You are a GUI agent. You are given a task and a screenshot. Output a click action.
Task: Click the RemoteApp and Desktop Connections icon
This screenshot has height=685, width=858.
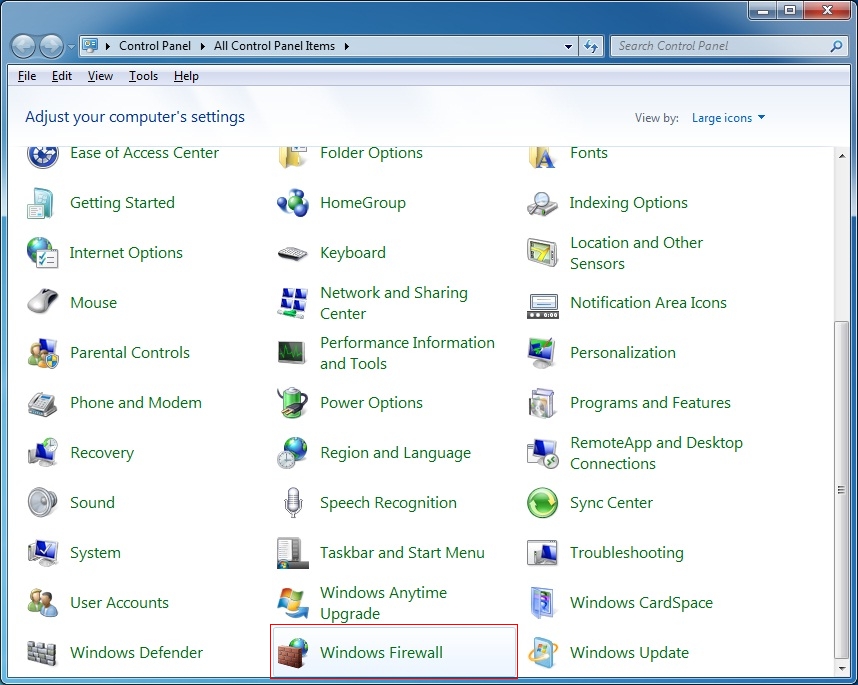tap(542, 453)
